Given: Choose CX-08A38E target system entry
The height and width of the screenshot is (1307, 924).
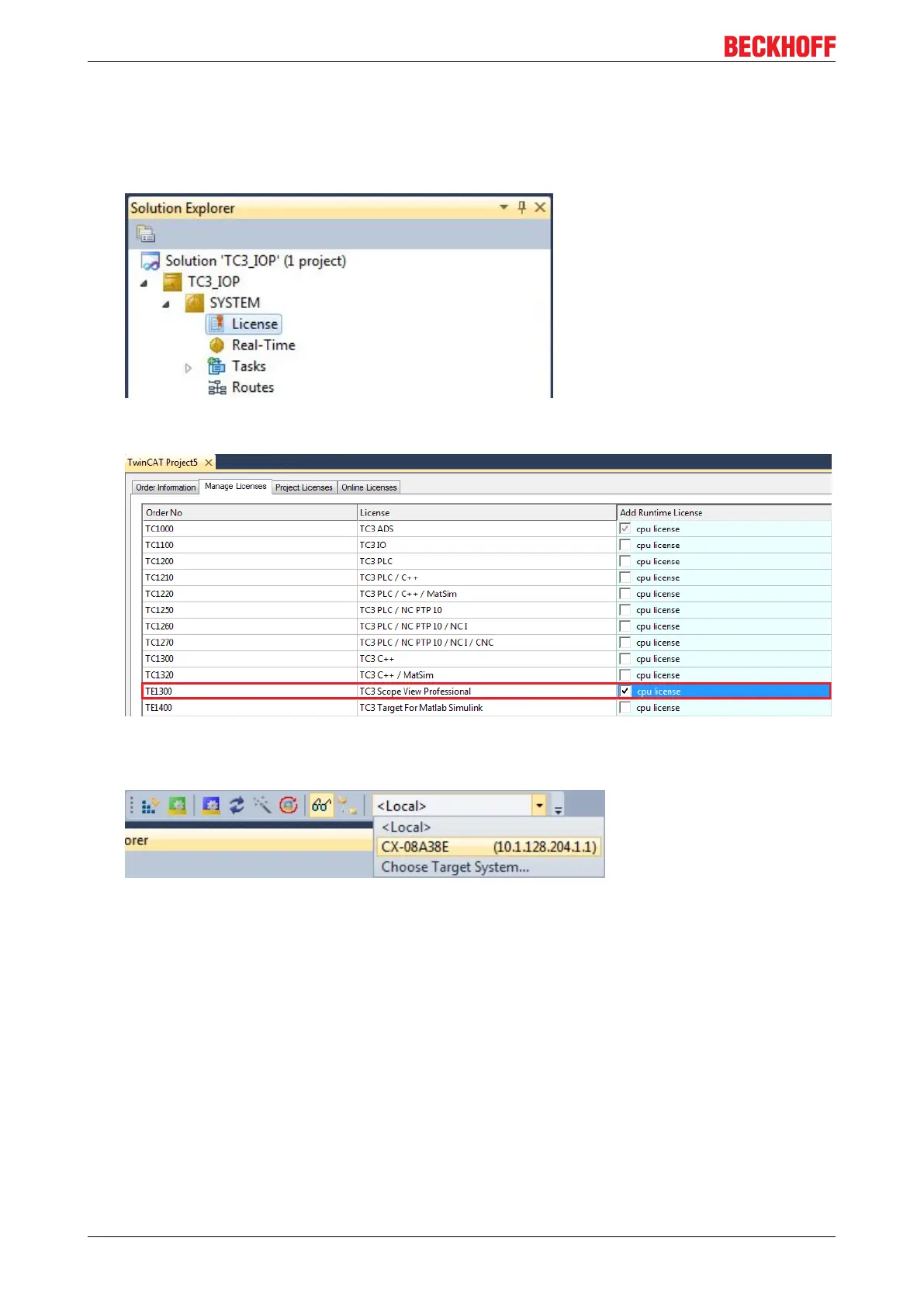Looking at the screenshot, I should [x=488, y=847].
